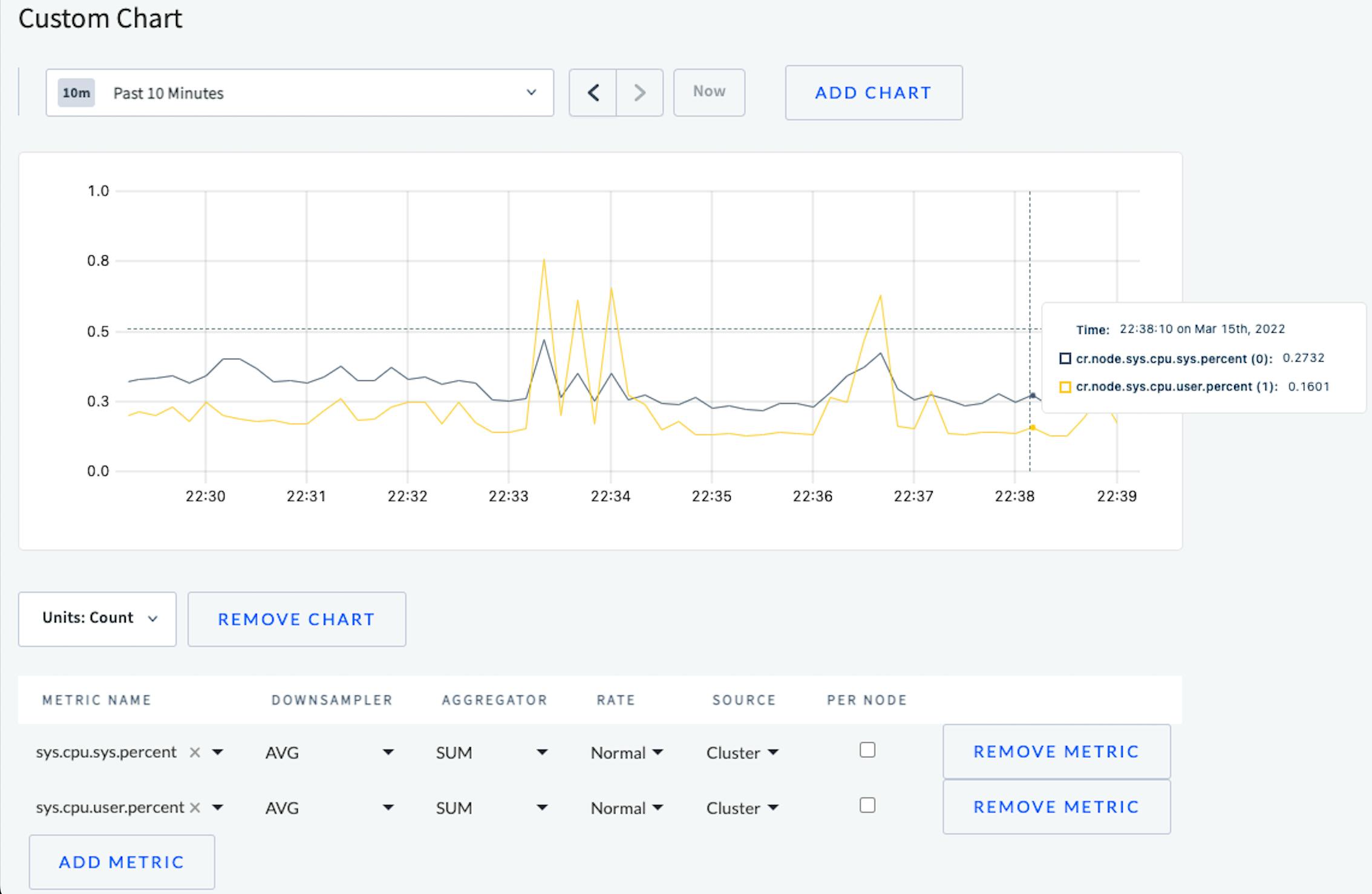The height and width of the screenshot is (894, 1372).
Task: Enable Per Node for sys.cpu.sys.percent
Action: tap(867, 750)
